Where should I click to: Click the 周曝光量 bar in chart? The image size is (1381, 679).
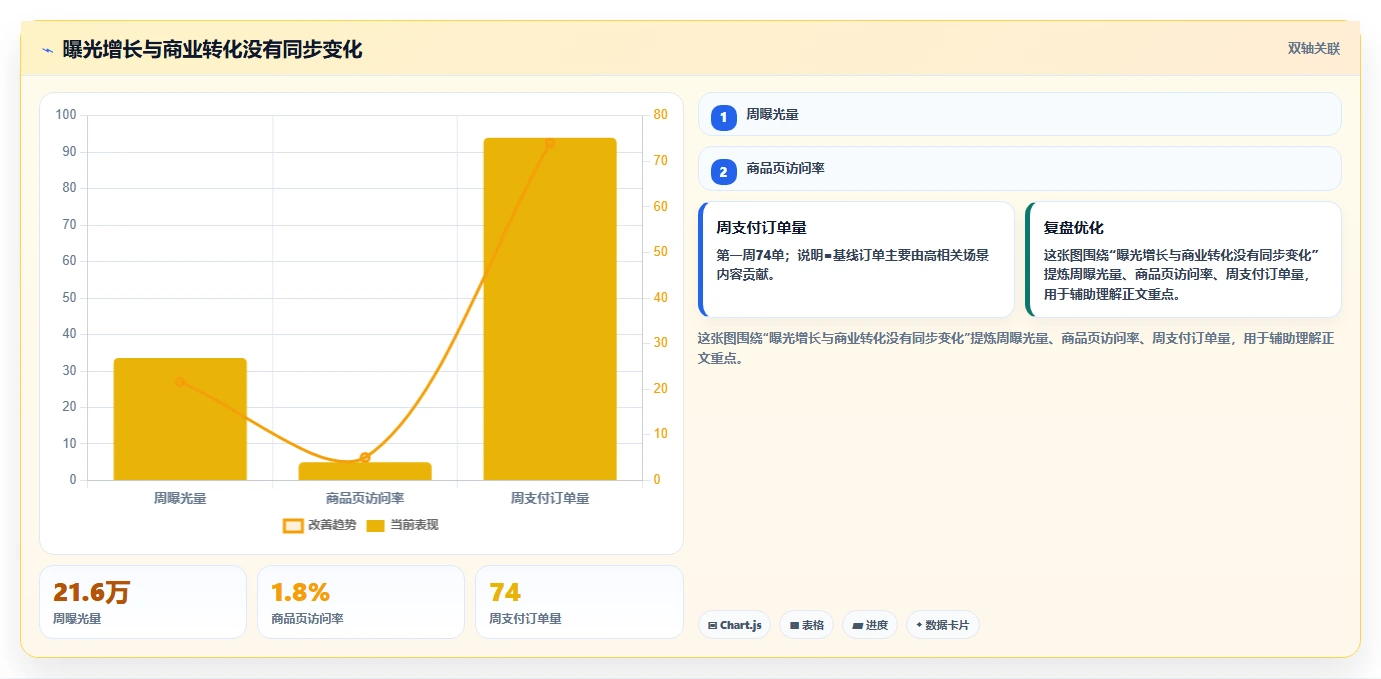(180, 419)
